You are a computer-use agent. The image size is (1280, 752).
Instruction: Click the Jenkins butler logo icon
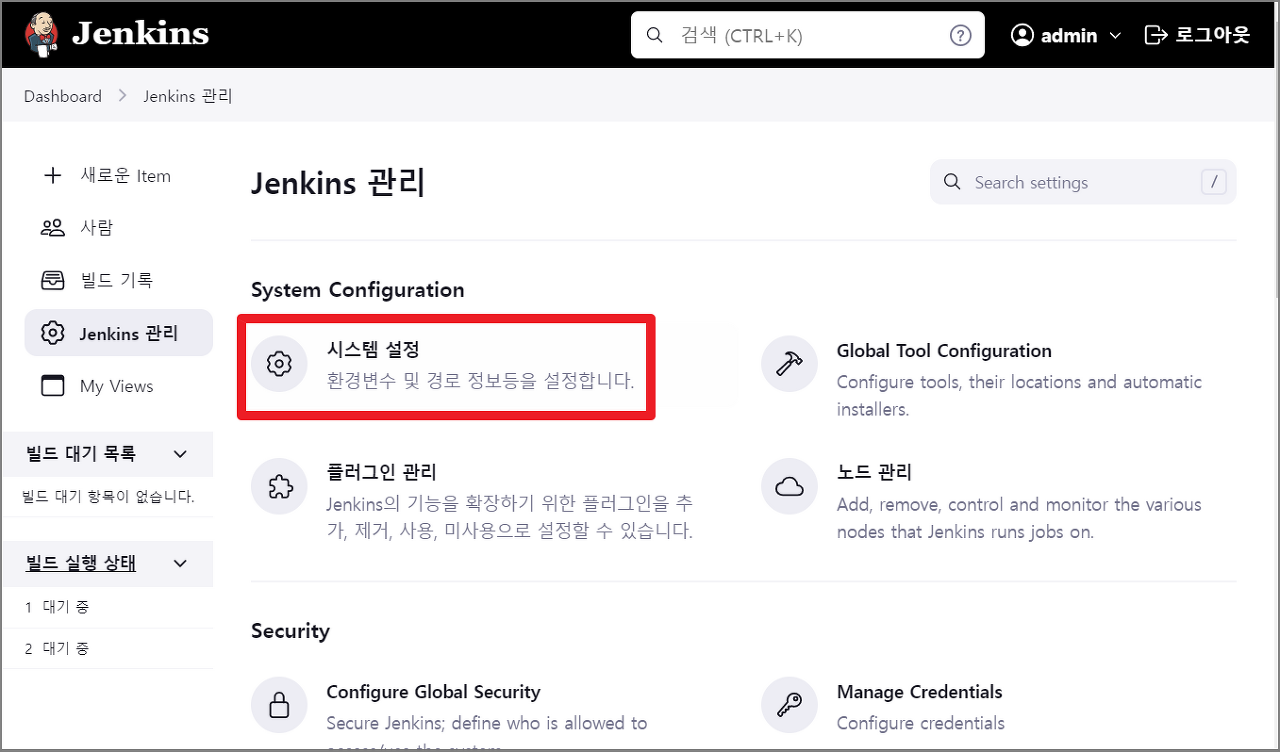pos(41,35)
